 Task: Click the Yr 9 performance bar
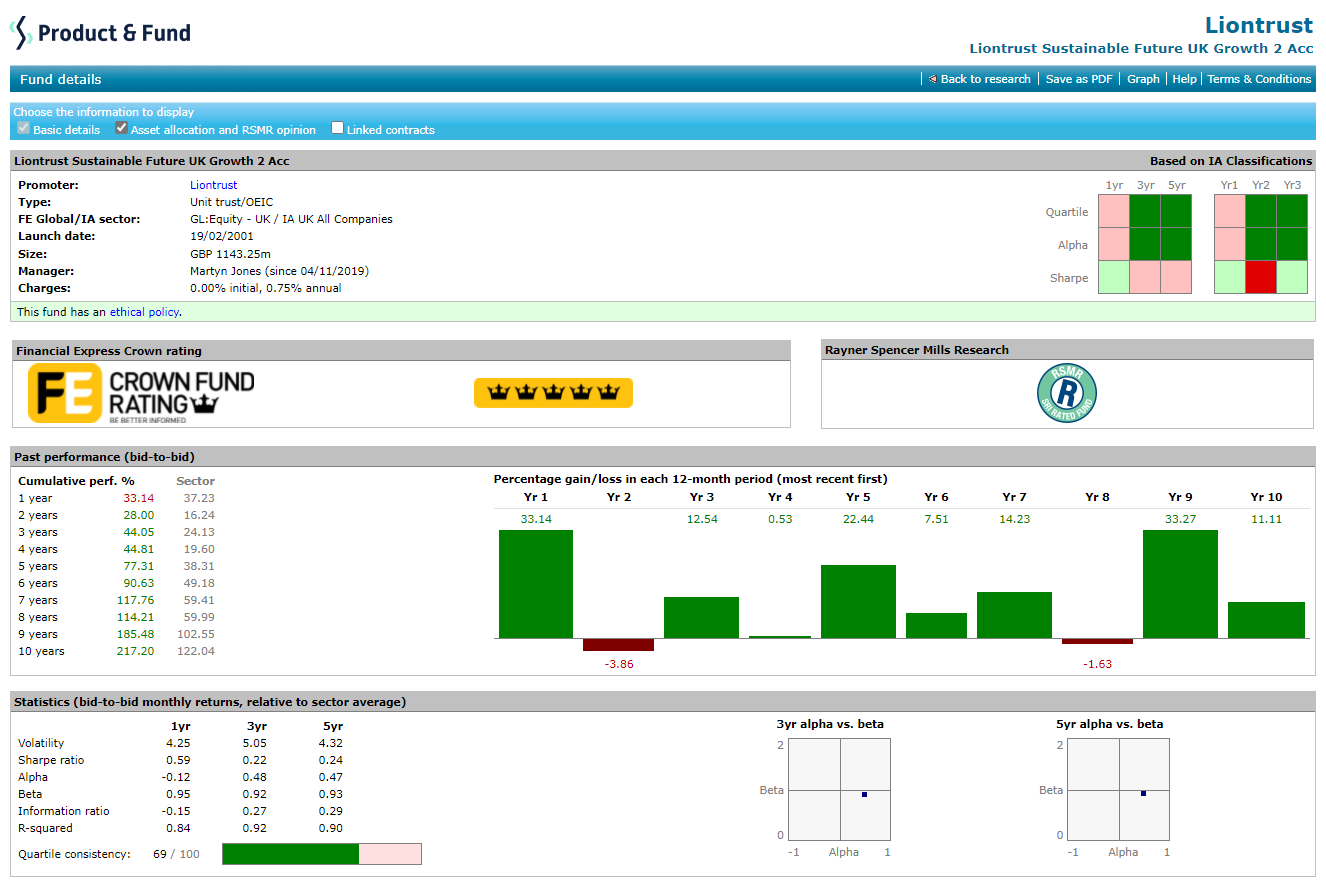[1180, 584]
